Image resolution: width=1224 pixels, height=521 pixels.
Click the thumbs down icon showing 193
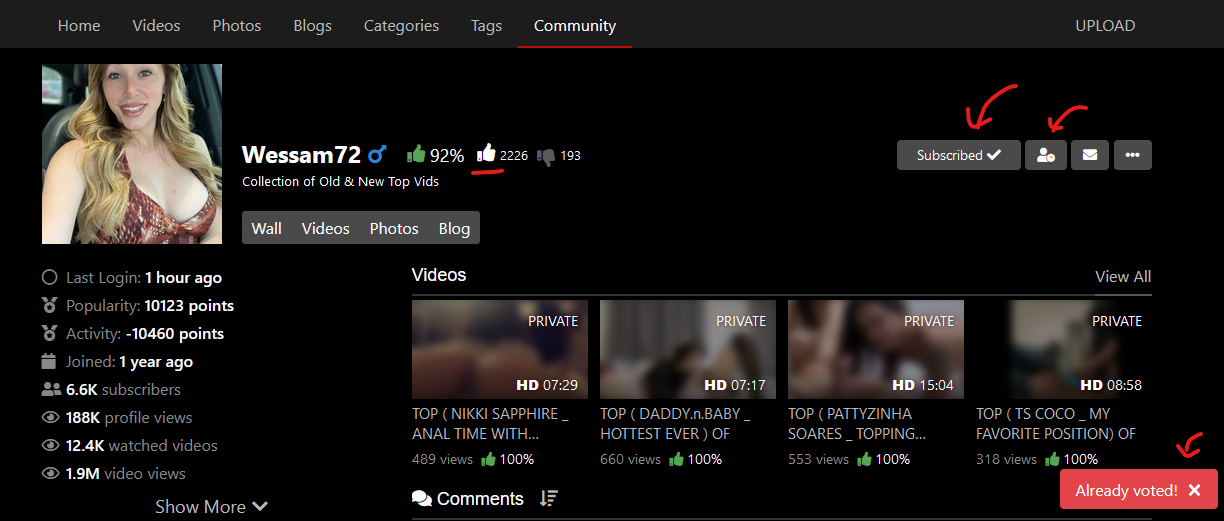click(546, 156)
